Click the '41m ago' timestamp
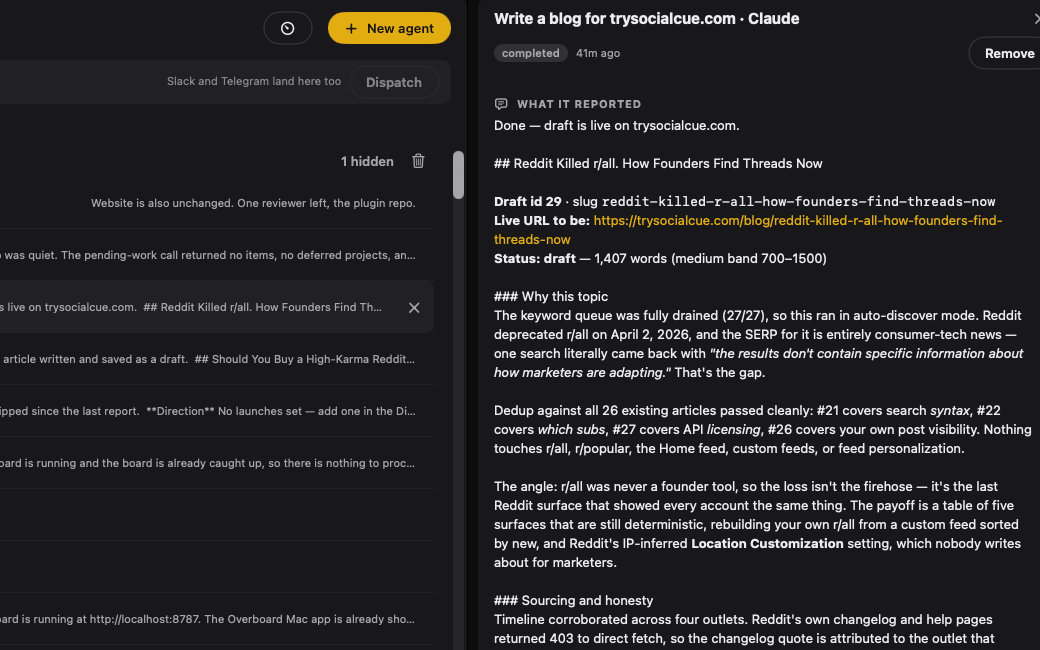The image size is (1040, 650). [x=598, y=53]
